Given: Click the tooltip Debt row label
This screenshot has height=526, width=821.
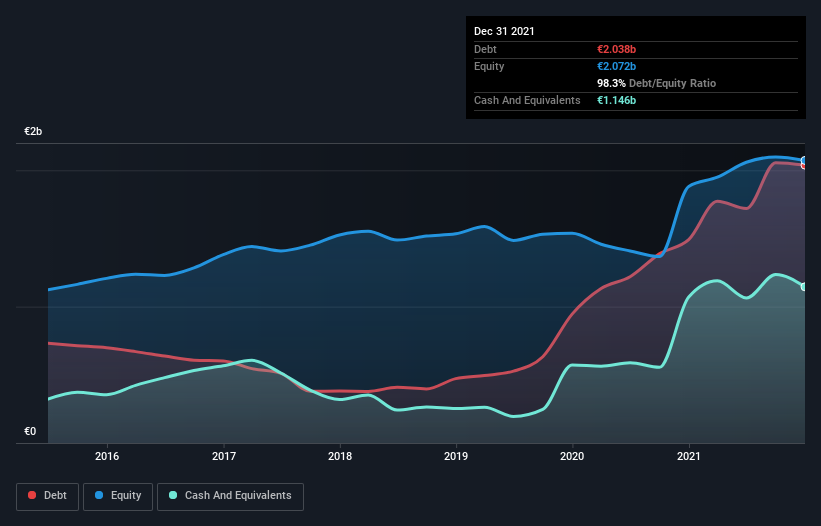Looking at the screenshot, I should 485,49.
